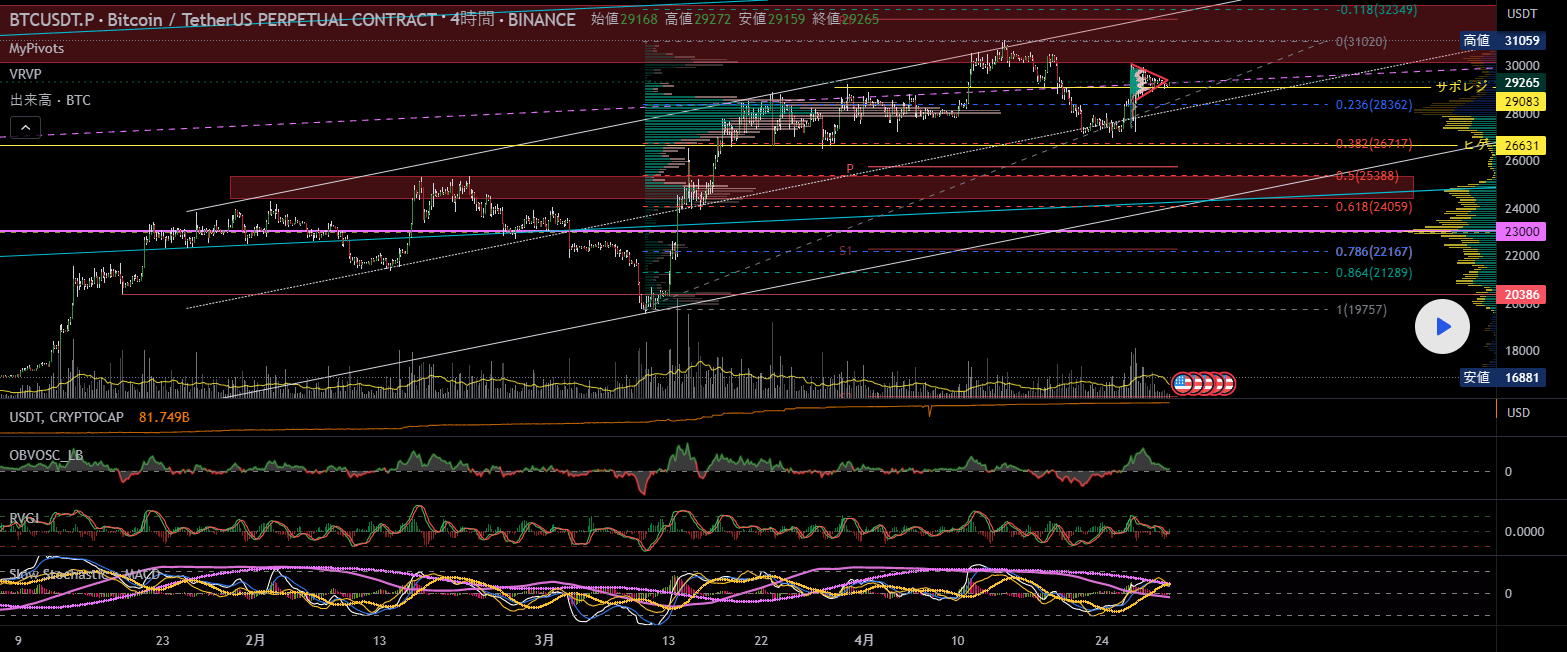Open the USDT price scale currency selector
This screenshot has width=1567, height=652.
(1521, 14)
